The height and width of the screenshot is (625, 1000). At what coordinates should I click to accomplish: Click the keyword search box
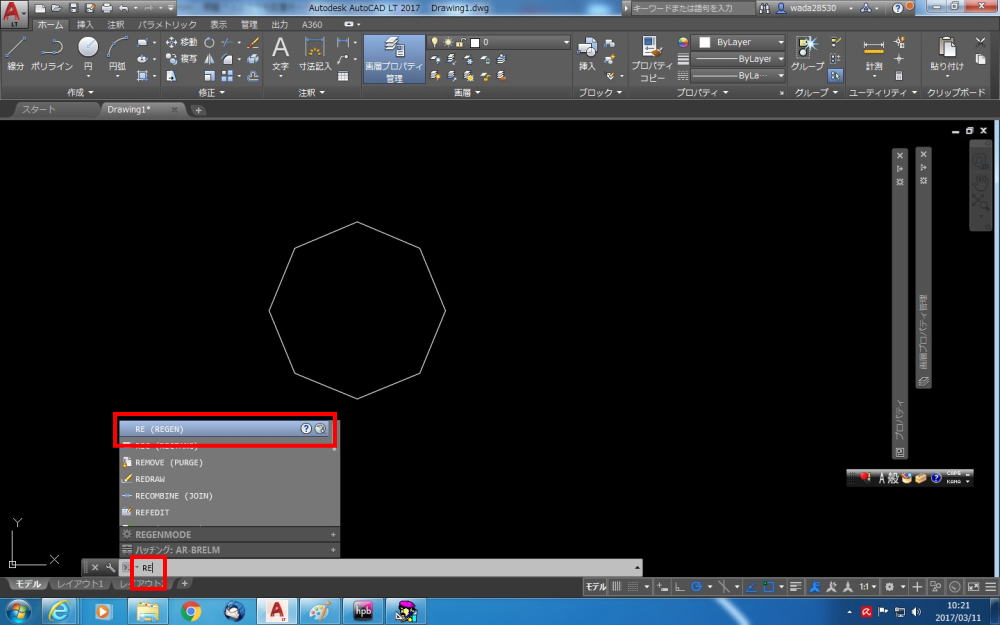click(691, 8)
